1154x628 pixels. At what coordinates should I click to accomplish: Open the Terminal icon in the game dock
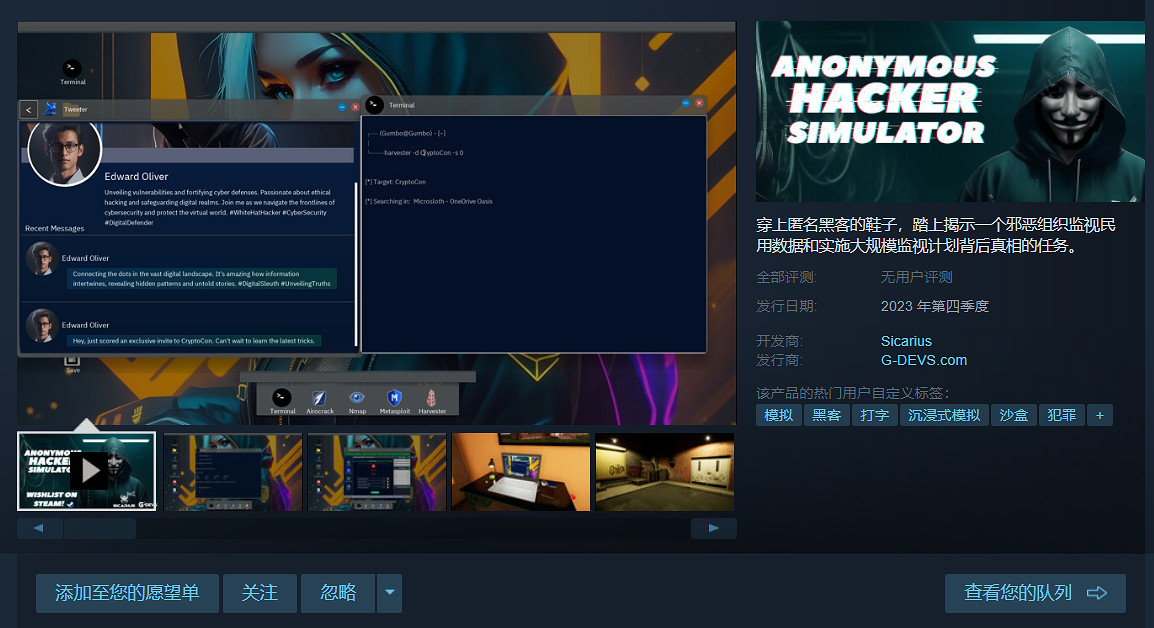pyautogui.click(x=281, y=399)
